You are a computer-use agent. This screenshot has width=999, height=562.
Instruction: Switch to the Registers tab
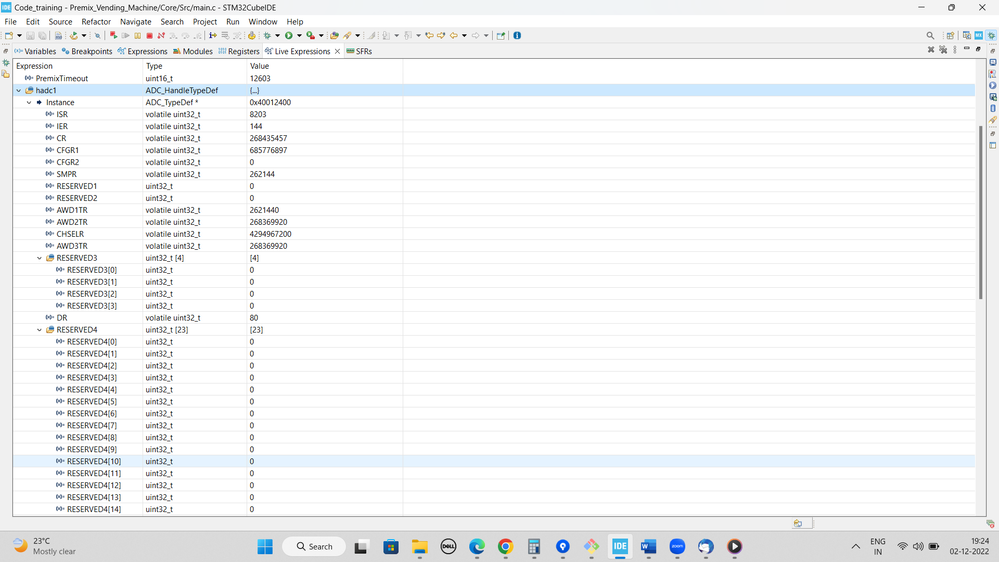point(239,51)
